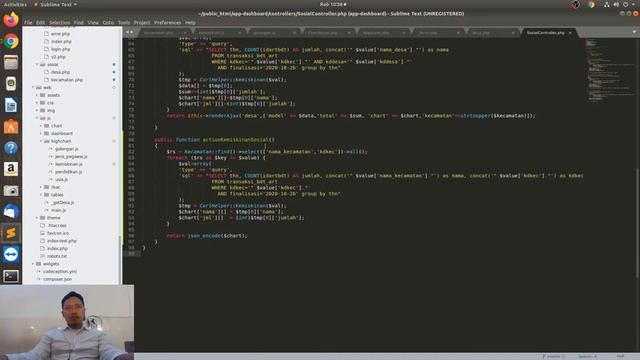Image resolution: width=640 pixels, height=360 pixels.
Task: Open main.js in the sidebar
Action: pos(58,210)
